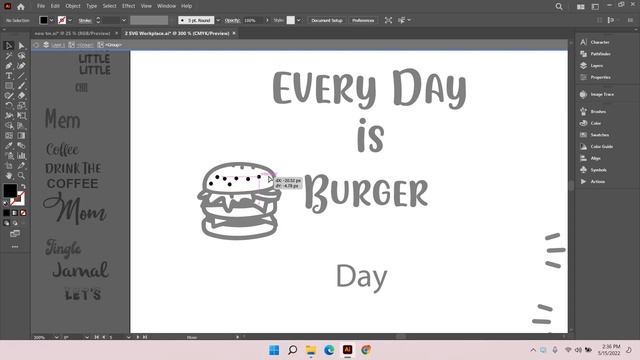Image resolution: width=640 pixels, height=360 pixels.
Task: Open the Effect menu
Action: pyautogui.click(x=128, y=6)
